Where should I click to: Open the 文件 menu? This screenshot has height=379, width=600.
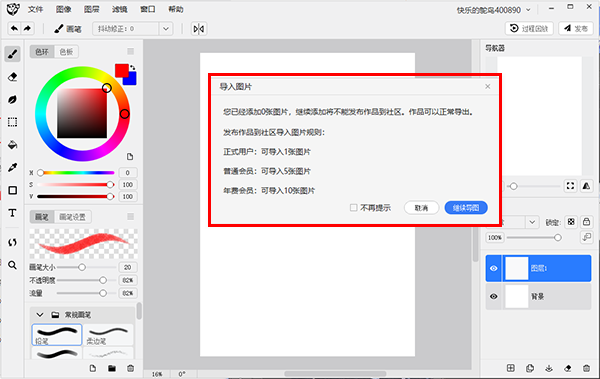point(35,9)
